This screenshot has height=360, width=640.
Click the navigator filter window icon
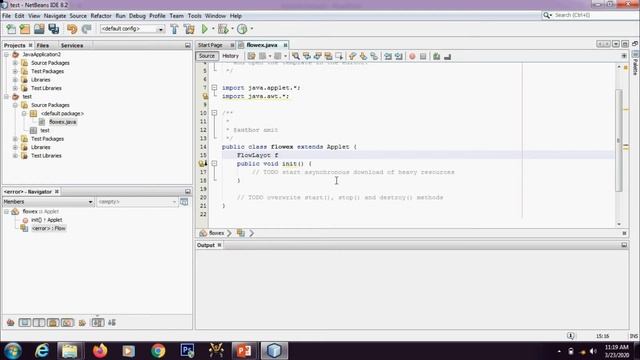(184, 202)
